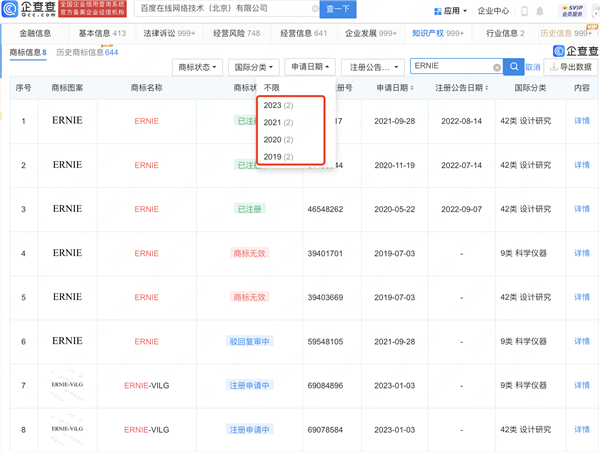This screenshot has width=600, height=453.
Task: Open the ERNIE-VILG trademark link in row 7
Action: coord(146,385)
